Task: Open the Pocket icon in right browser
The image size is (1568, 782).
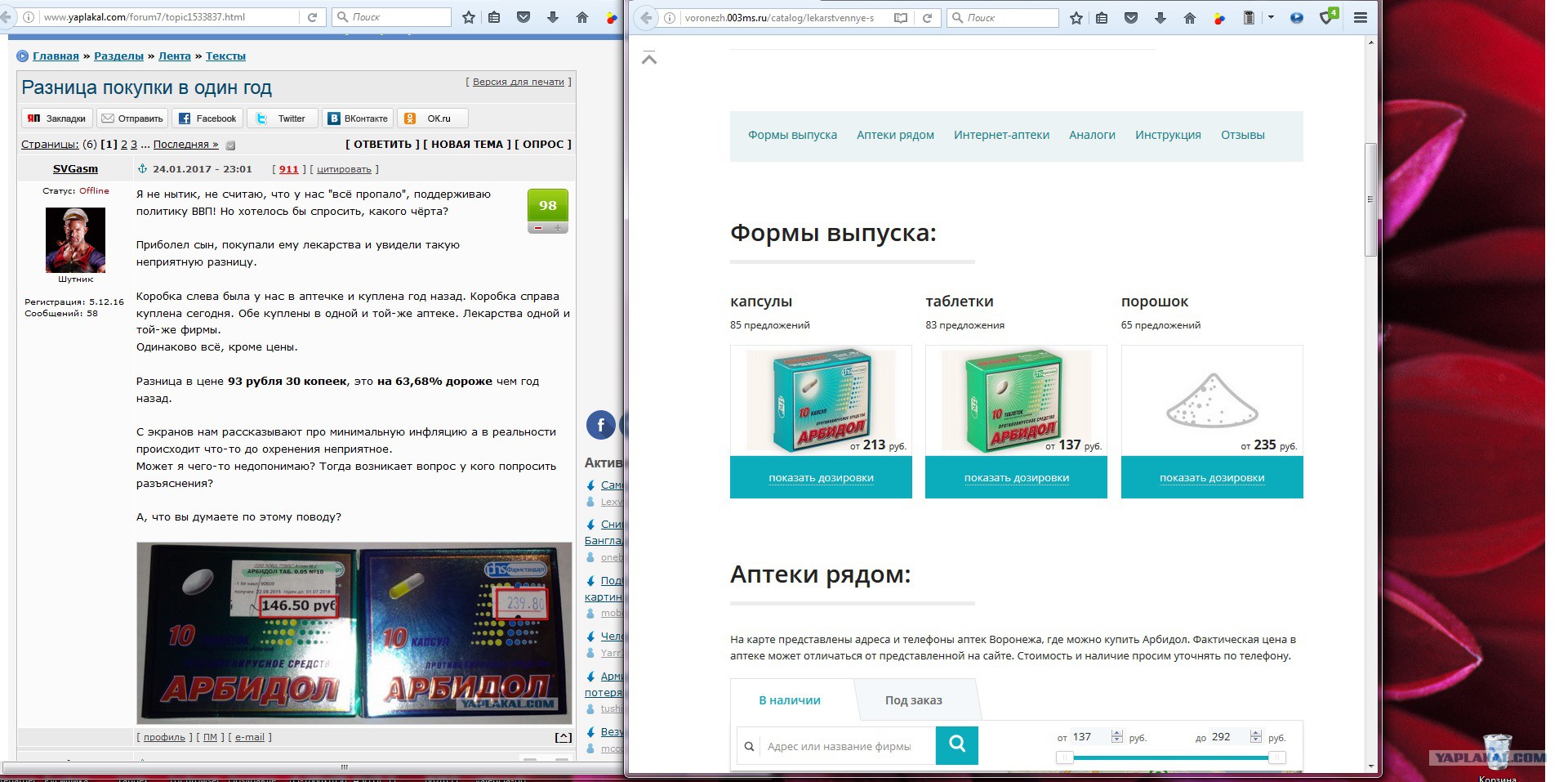Action: [1131, 18]
